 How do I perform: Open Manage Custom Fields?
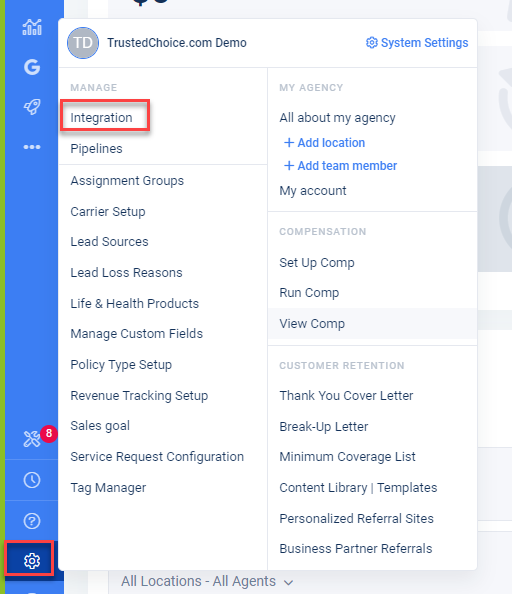pos(137,334)
